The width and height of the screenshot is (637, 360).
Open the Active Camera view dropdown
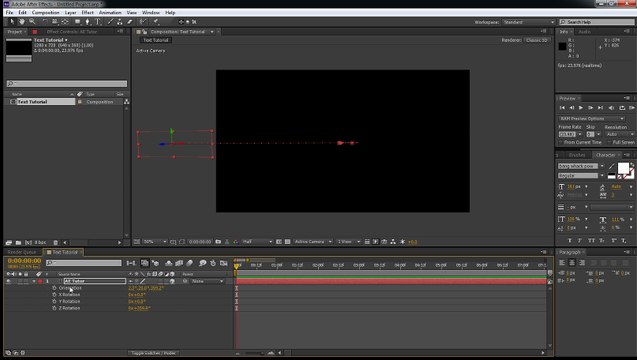coord(313,242)
